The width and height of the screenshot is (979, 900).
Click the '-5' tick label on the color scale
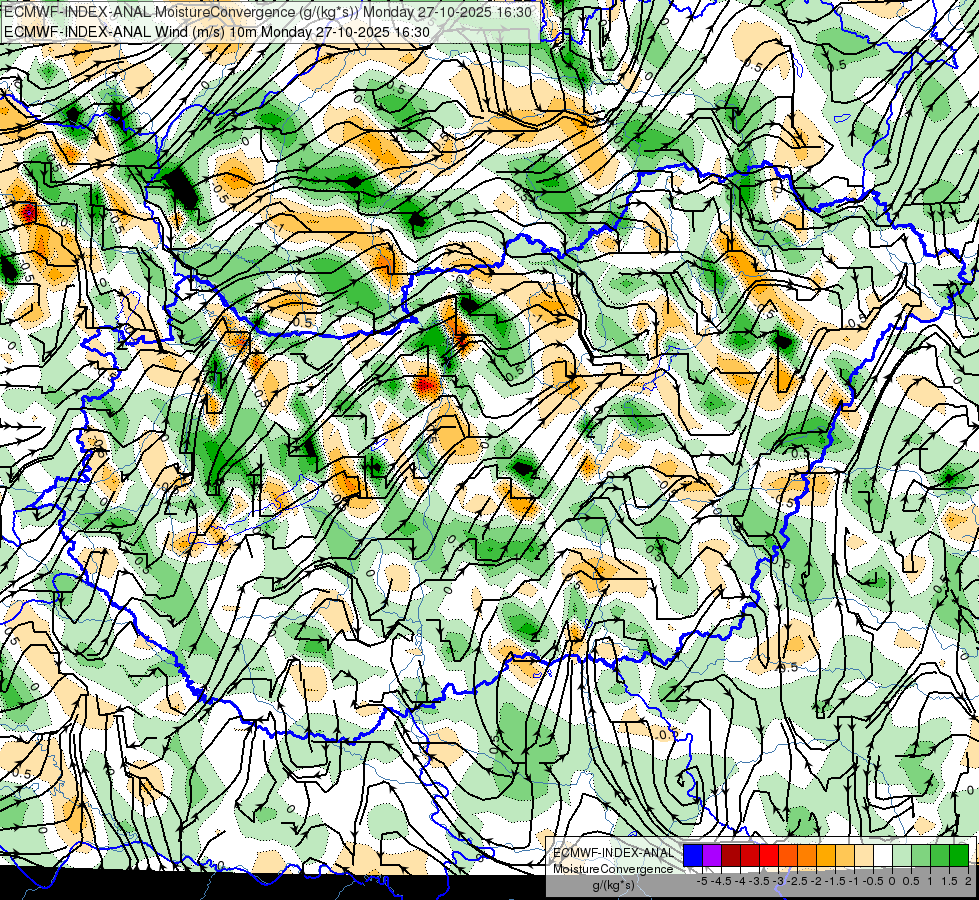click(x=702, y=881)
